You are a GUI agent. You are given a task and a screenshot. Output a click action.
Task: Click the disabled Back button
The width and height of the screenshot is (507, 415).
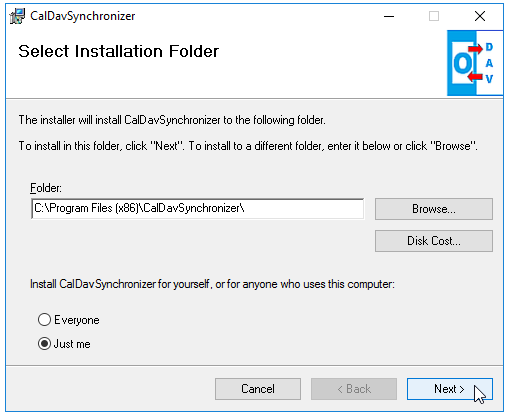pyautogui.click(x=354, y=389)
